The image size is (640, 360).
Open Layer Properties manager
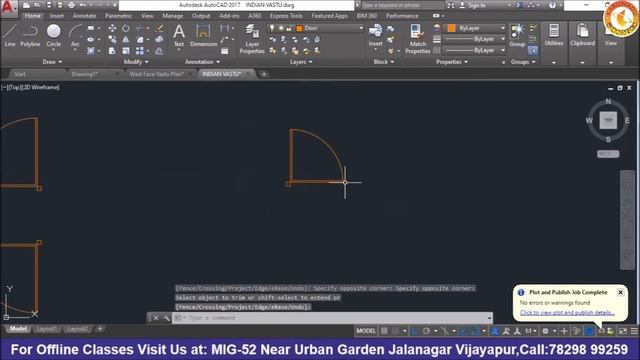pos(252,39)
